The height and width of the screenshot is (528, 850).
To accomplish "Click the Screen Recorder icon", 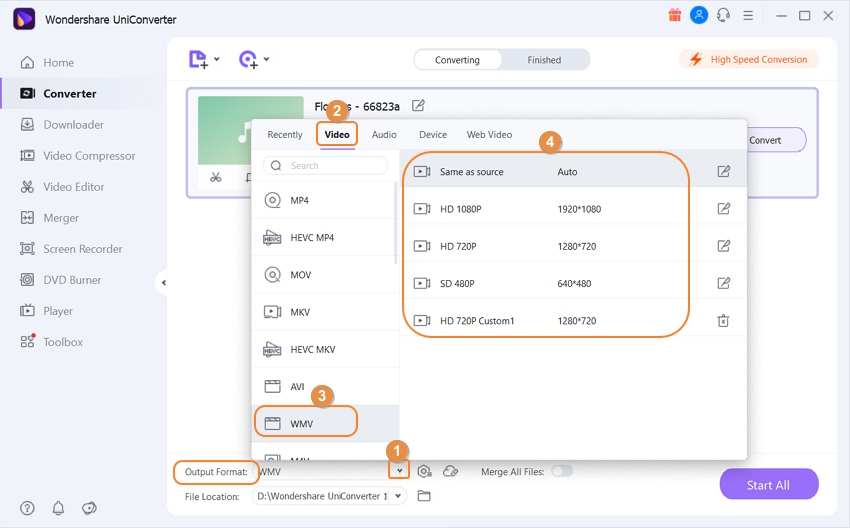I will [27, 249].
